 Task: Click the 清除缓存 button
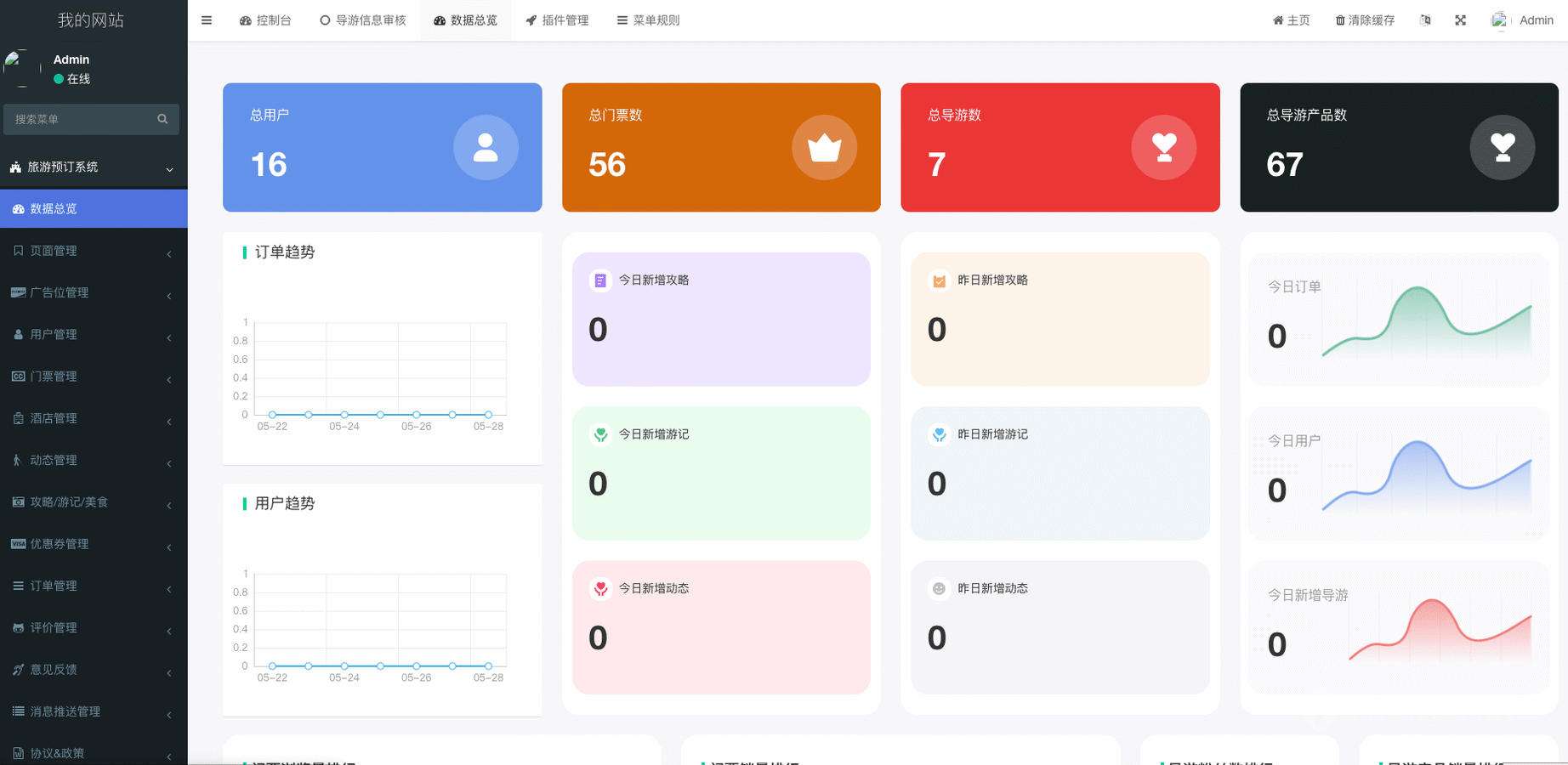1365,20
